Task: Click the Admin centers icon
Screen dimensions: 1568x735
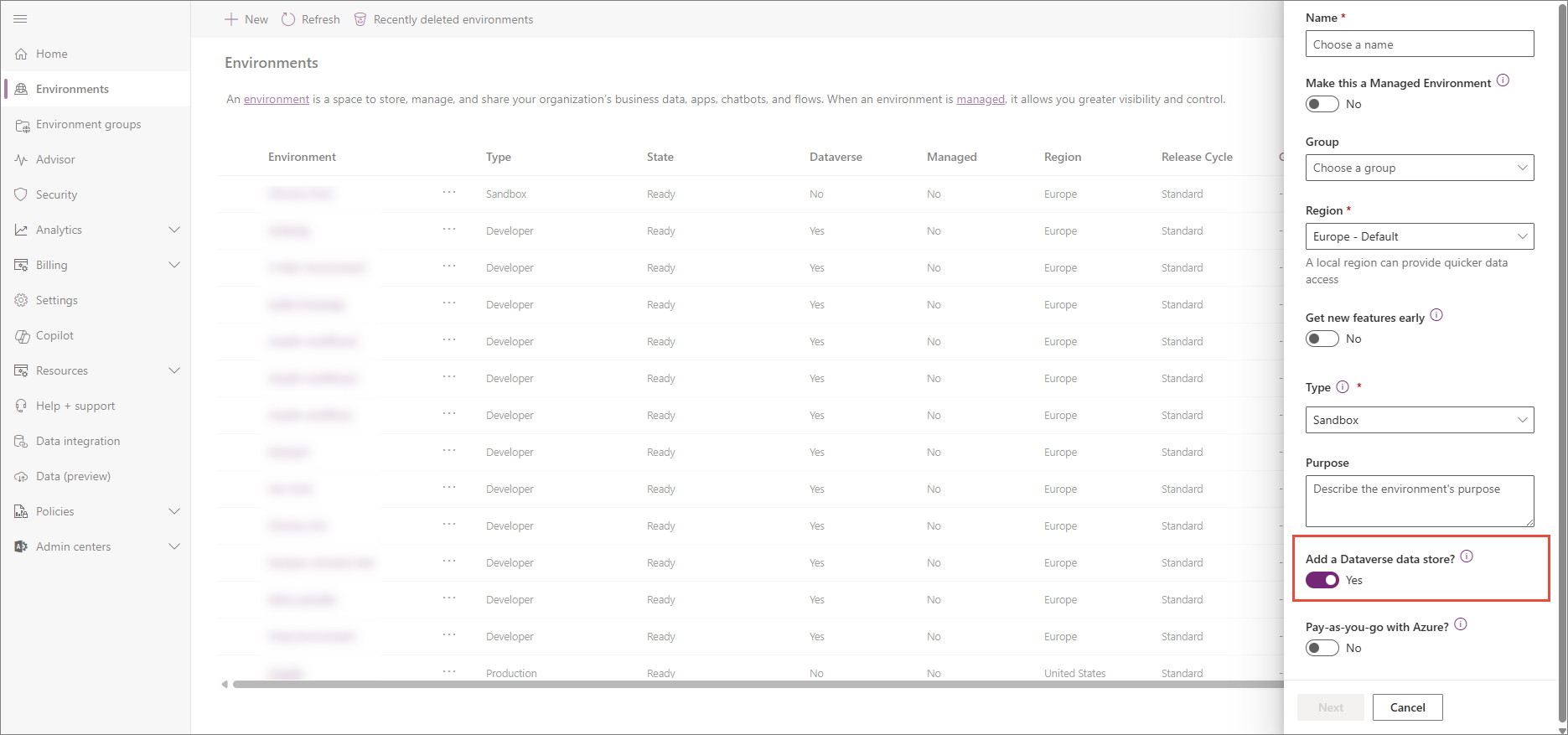Action: (21, 546)
